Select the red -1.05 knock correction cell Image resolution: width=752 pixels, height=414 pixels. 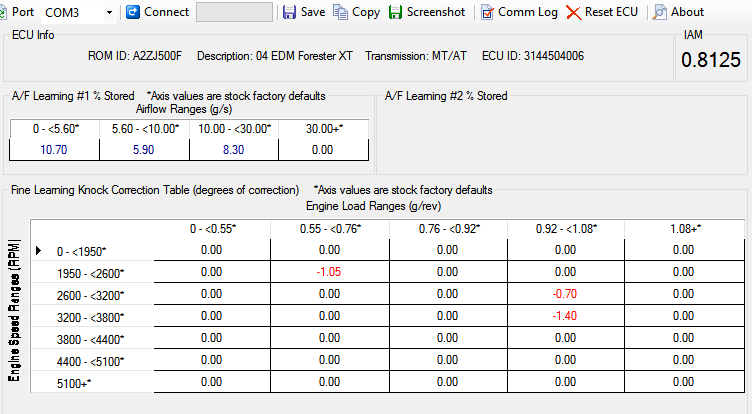pyautogui.click(x=329, y=272)
